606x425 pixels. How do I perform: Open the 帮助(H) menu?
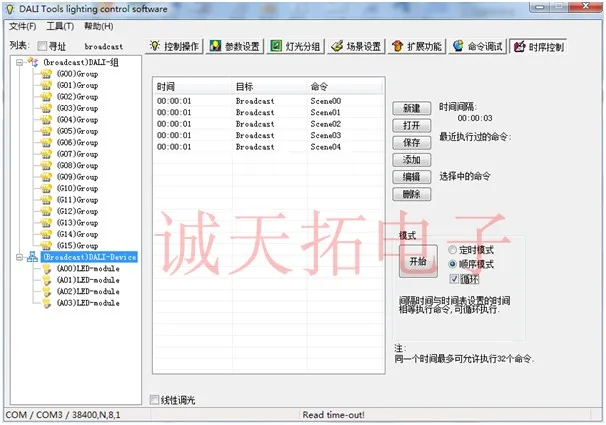click(99, 26)
